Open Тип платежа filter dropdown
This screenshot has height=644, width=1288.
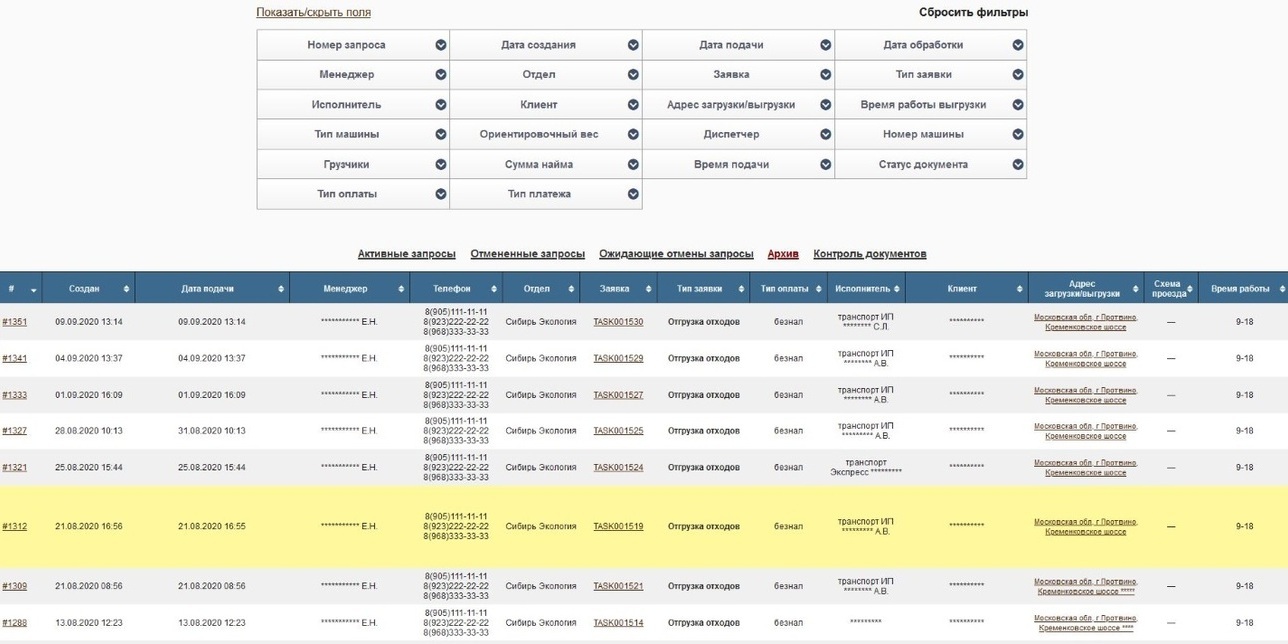pyautogui.click(x=633, y=194)
